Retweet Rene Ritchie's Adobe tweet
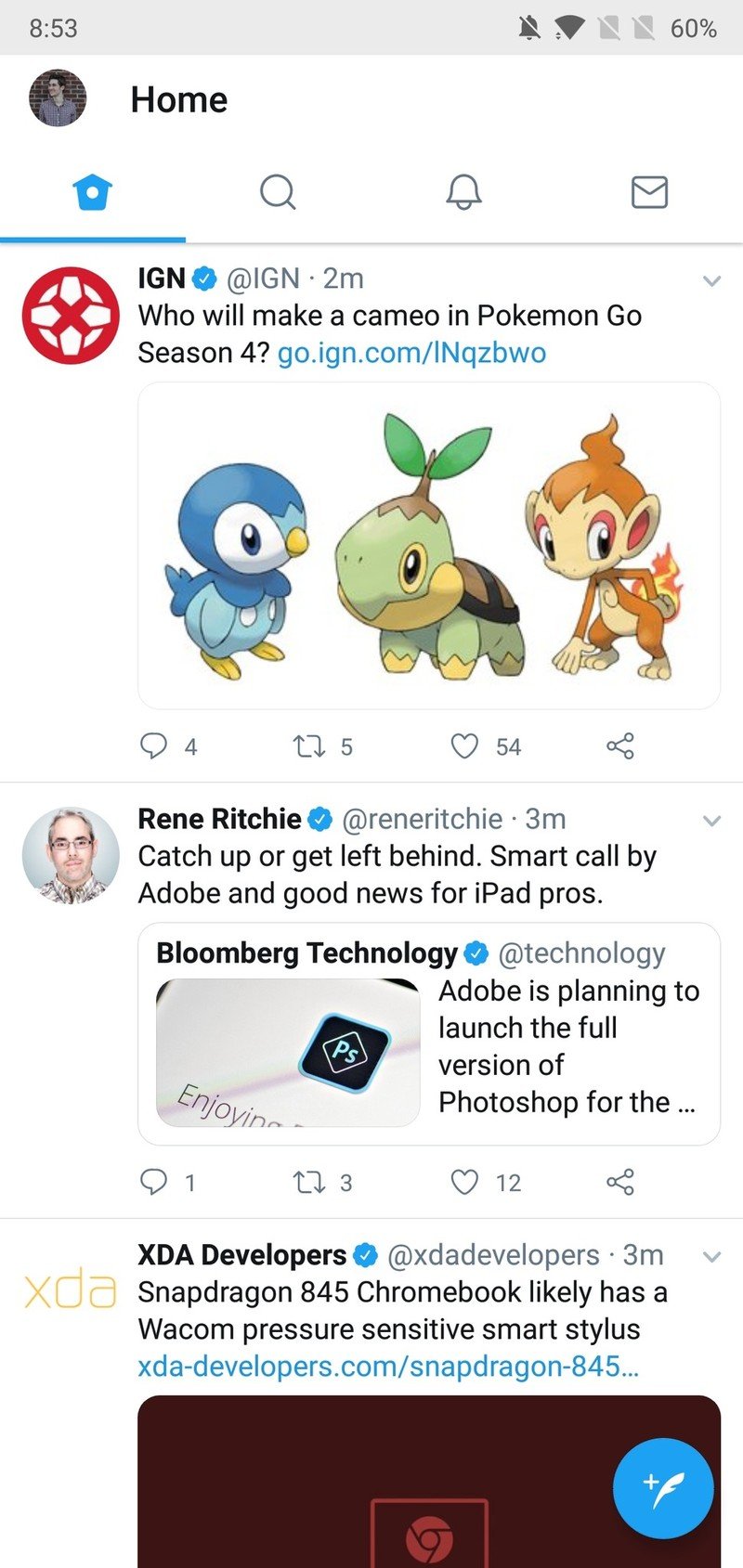Image resolution: width=743 pixels, height=1568 pixels. tap(306, 1181)
